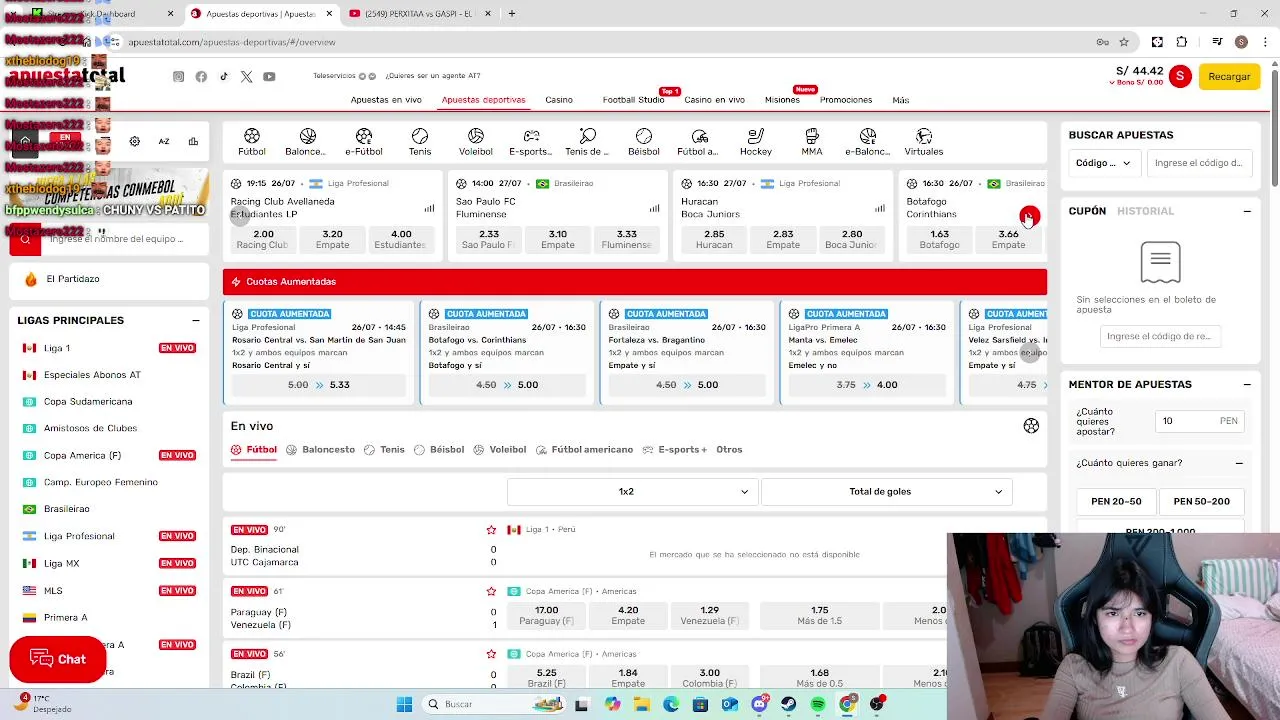This screenshot has width=1280, height=720.
Task: Switch to the Historial tab
Action: click(x=1145, y=211)
